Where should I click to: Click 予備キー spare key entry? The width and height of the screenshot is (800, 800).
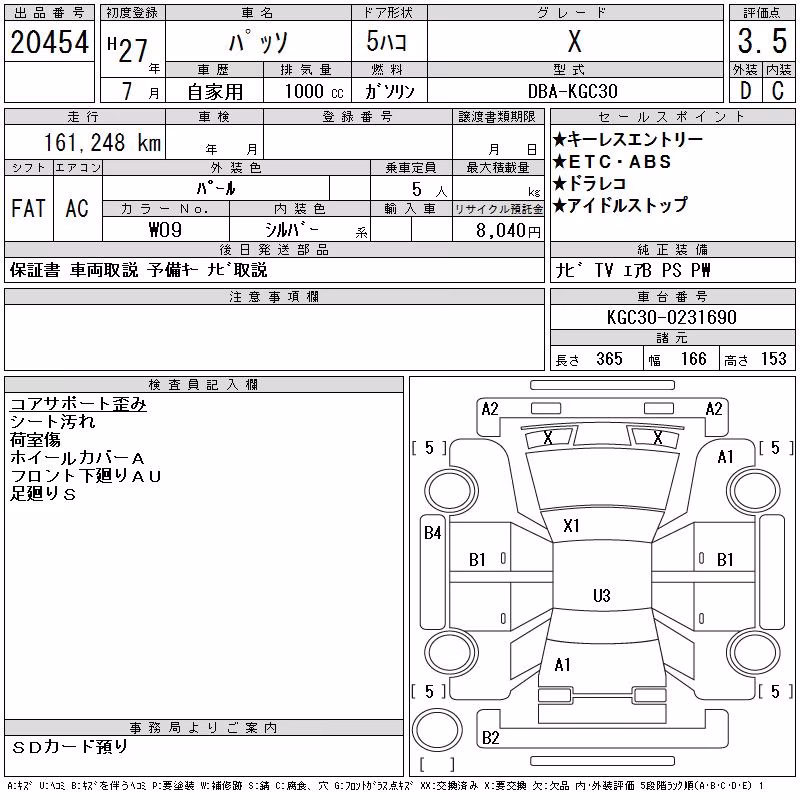pyautogui.click(x=173, y=270)
